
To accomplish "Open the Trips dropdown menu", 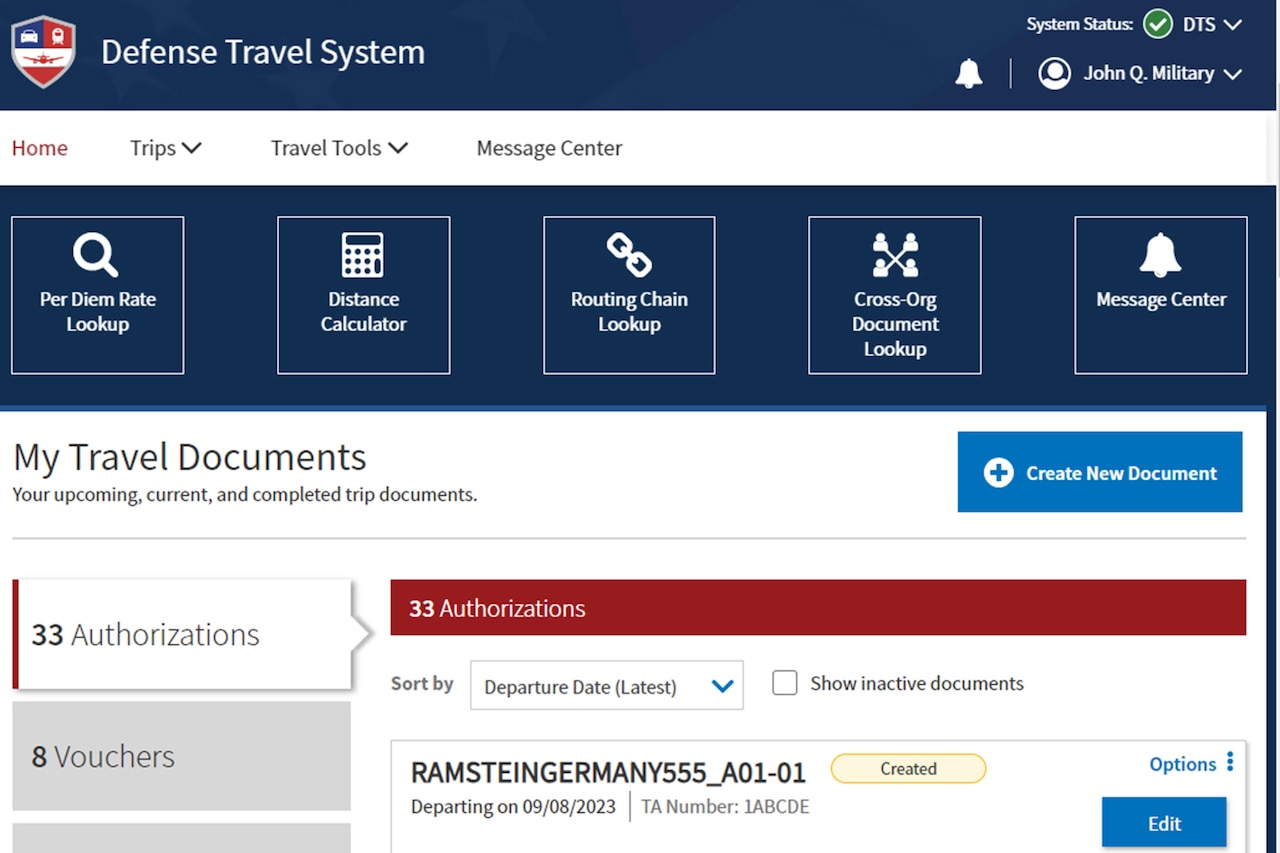I will pyautogui.click(x=165, y=148).
